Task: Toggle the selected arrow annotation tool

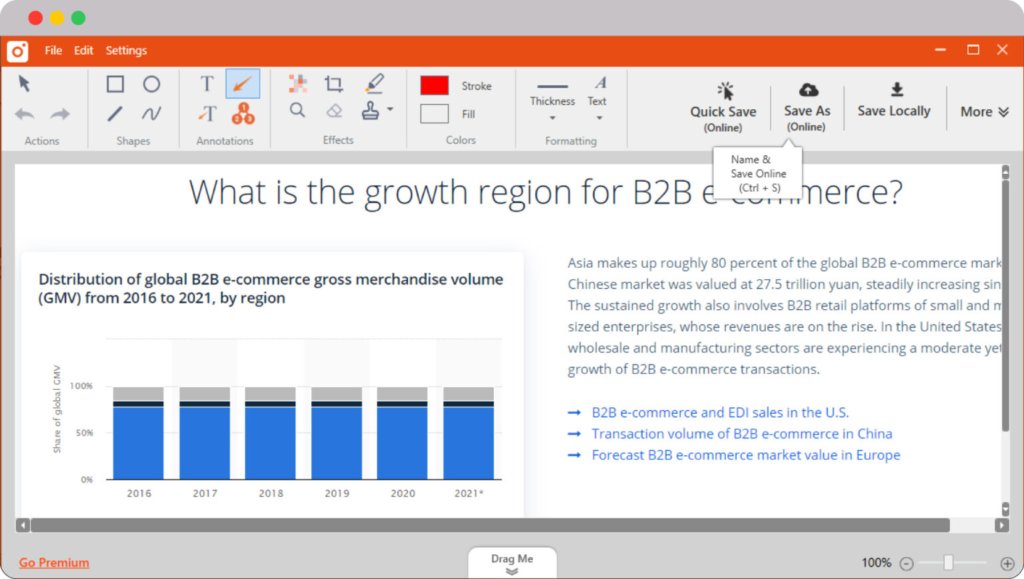Action: (x=242, y=85)
